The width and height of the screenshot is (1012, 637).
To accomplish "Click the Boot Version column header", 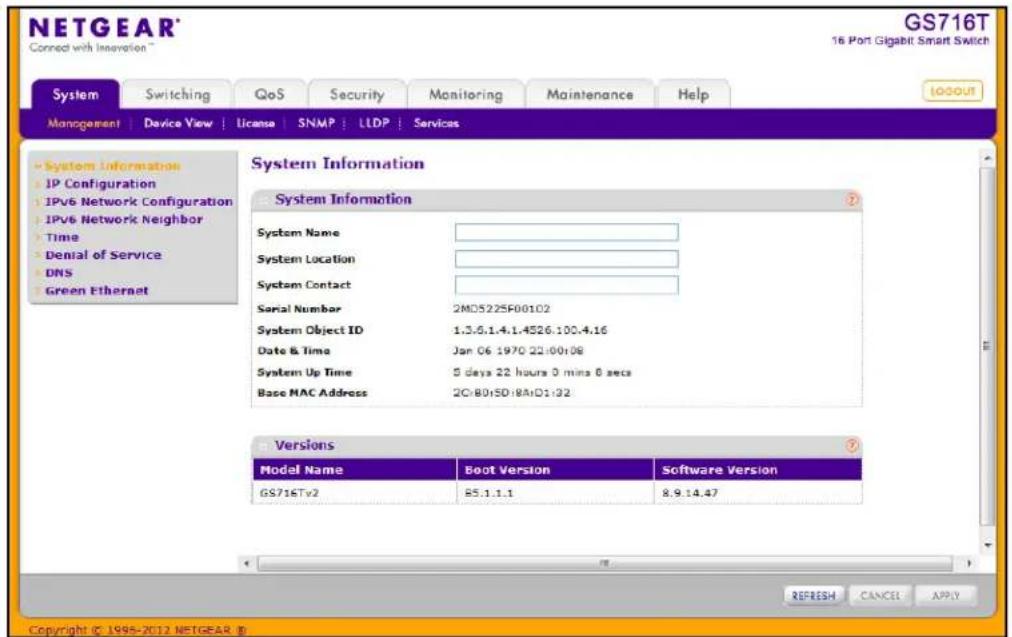I will 555,470.
